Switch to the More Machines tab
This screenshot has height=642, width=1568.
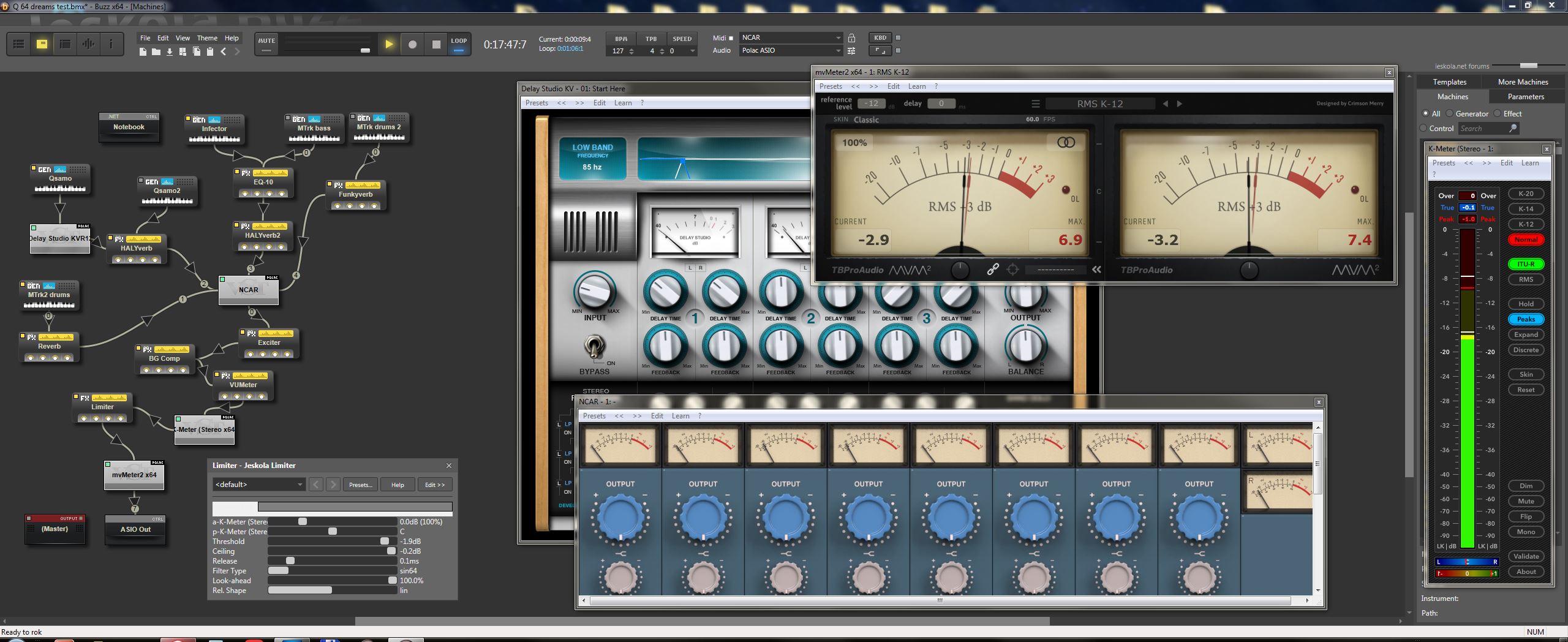(1523, 82)
